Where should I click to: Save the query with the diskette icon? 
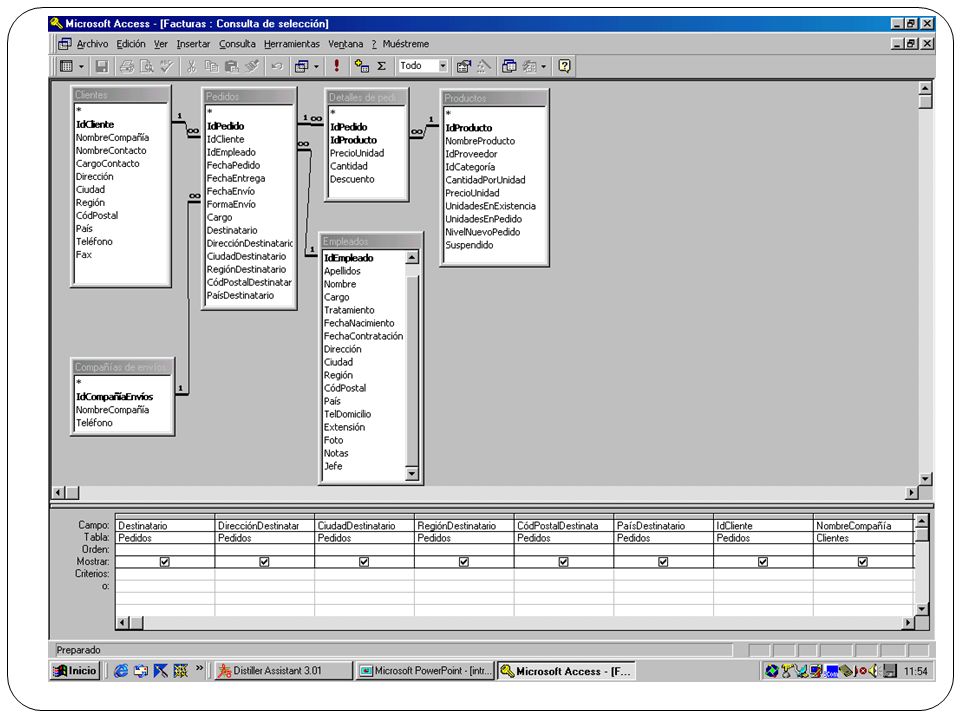102,66
